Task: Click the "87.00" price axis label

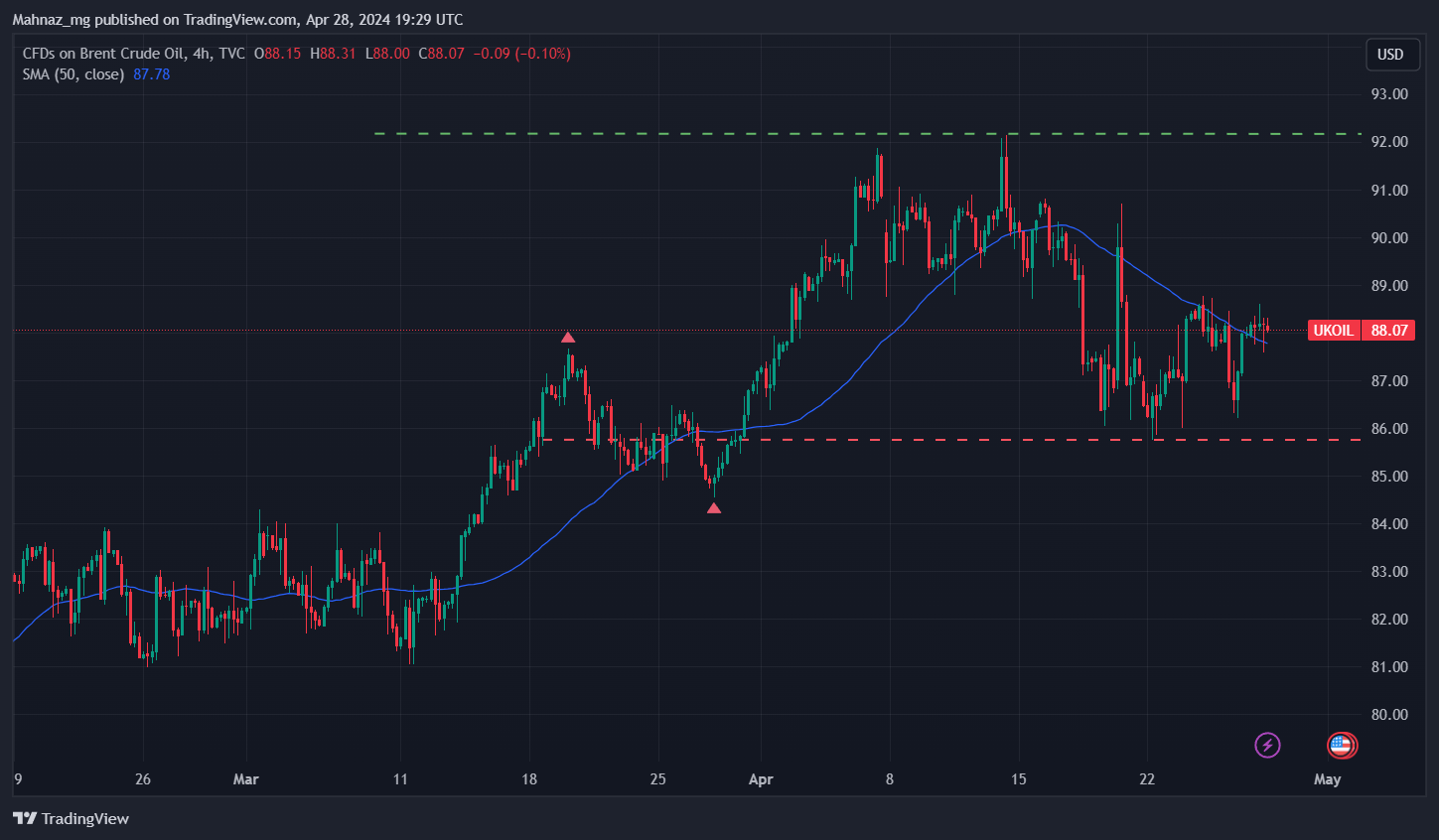Action: point(1389,381)
